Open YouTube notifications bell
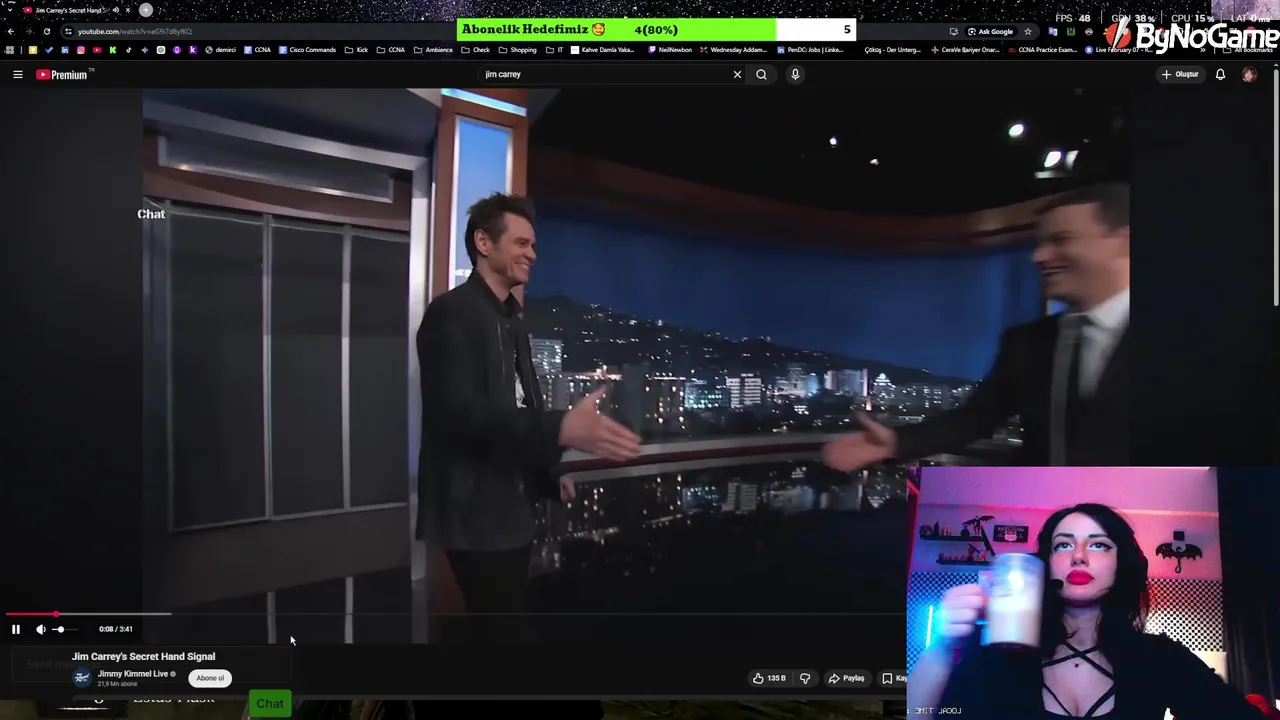 1220,74
